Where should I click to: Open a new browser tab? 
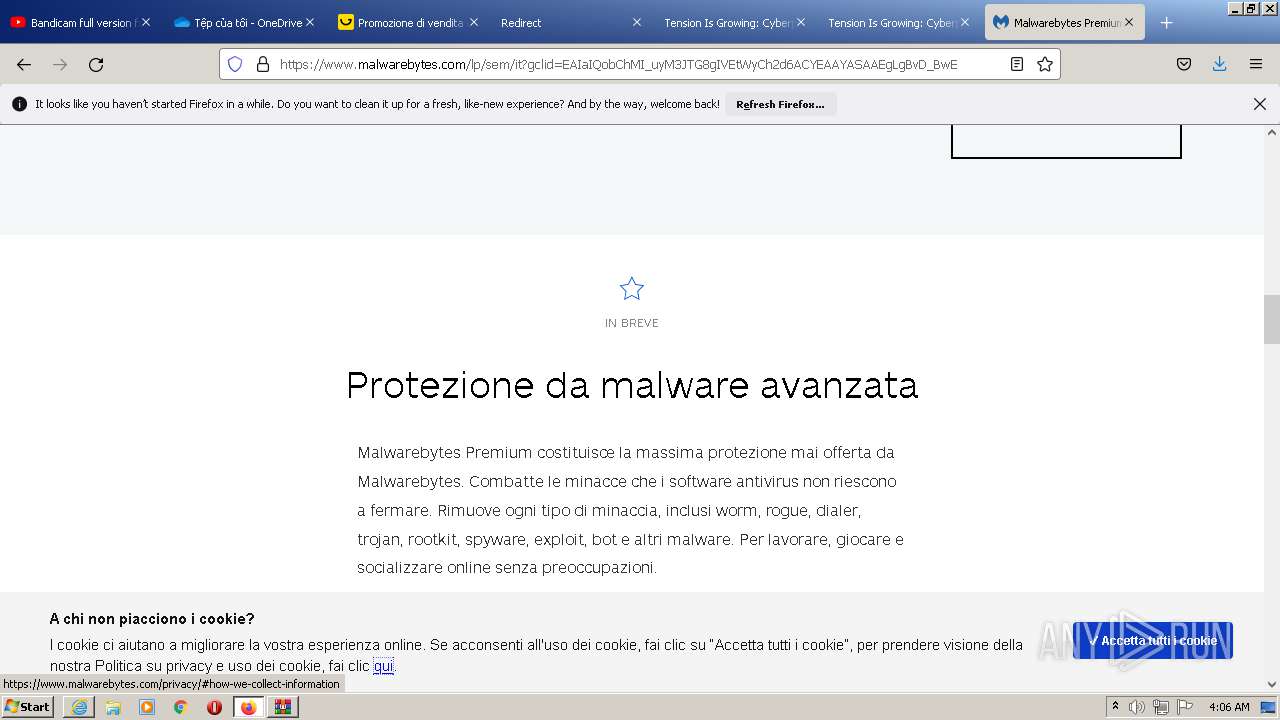coord(1166,22)
